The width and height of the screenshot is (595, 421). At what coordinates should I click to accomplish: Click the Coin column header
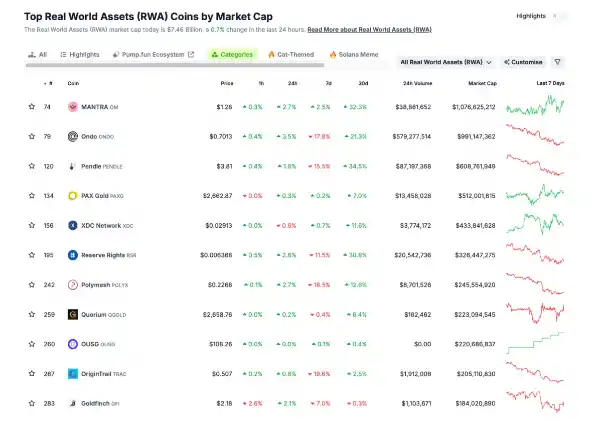[73, 83]
